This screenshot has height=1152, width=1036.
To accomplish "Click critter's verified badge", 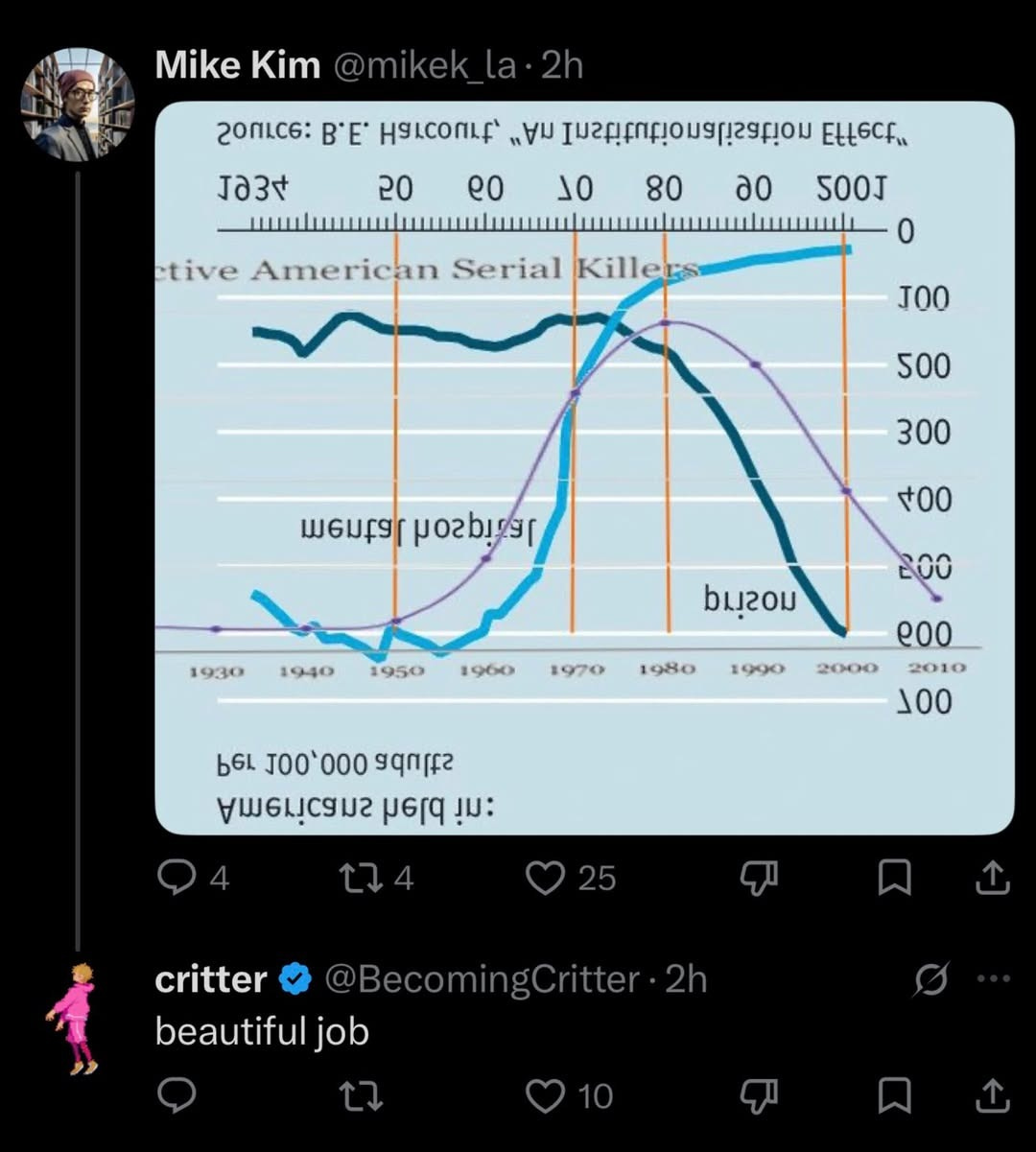I will coord(295,979).
